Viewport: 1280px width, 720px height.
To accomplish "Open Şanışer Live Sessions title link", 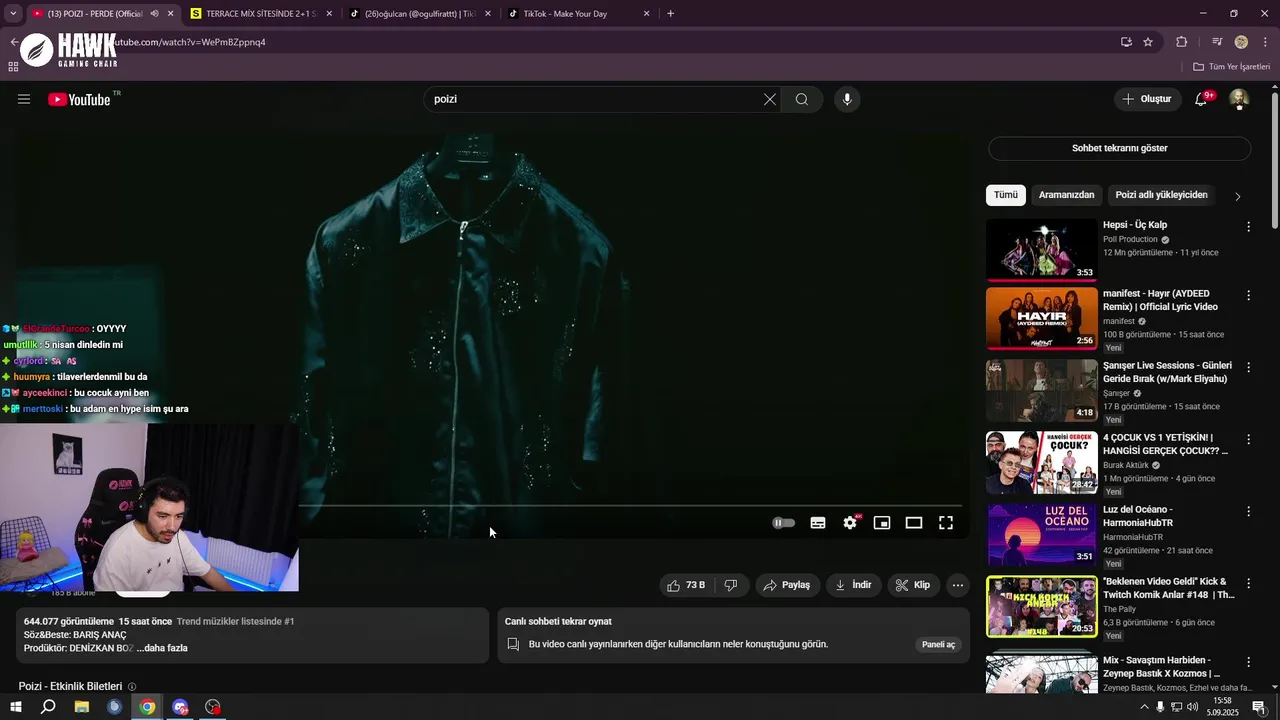I will [x=1167, y=372].
